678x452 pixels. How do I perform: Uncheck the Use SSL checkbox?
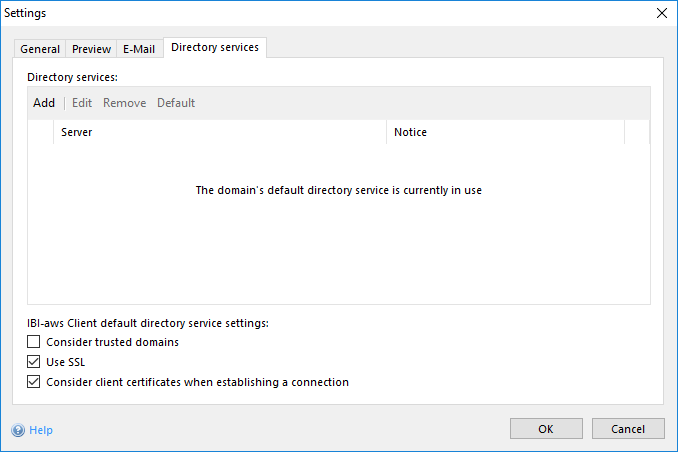click(34, 362)
